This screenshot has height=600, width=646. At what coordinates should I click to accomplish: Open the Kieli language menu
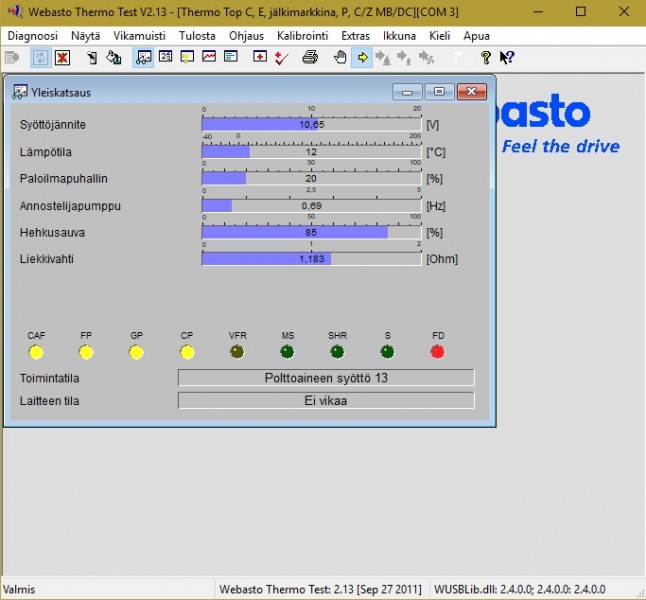[439, 35]
